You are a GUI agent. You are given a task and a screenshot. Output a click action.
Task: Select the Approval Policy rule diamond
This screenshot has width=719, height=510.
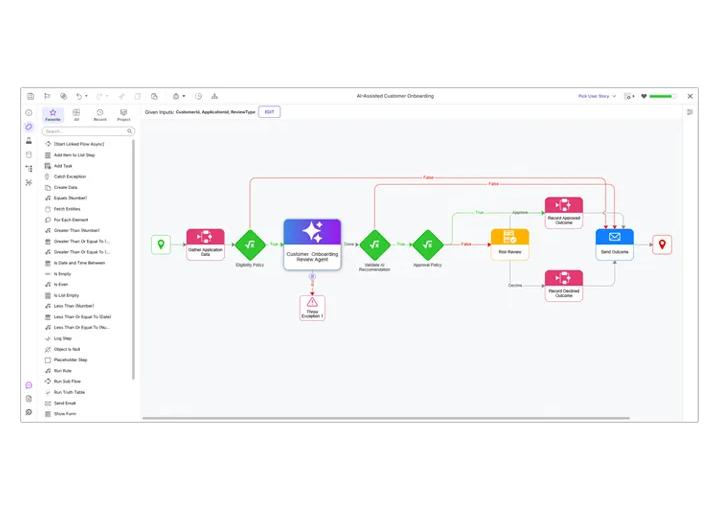click(428, 245)
